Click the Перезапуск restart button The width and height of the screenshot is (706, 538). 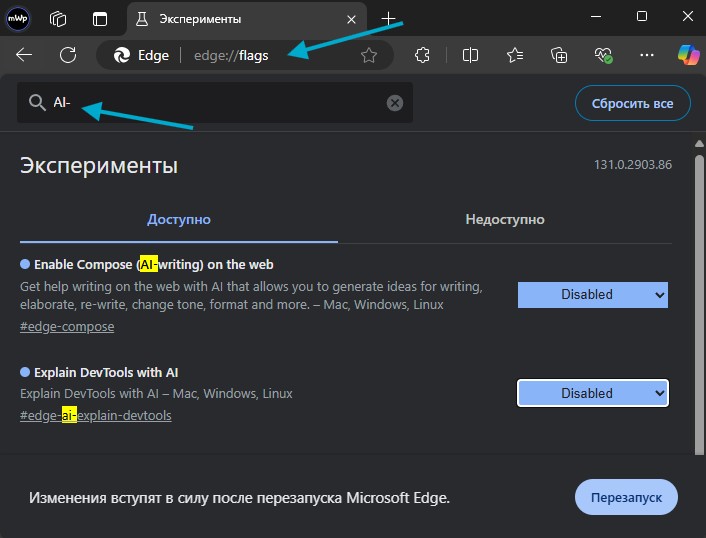(x=626, y=497)
